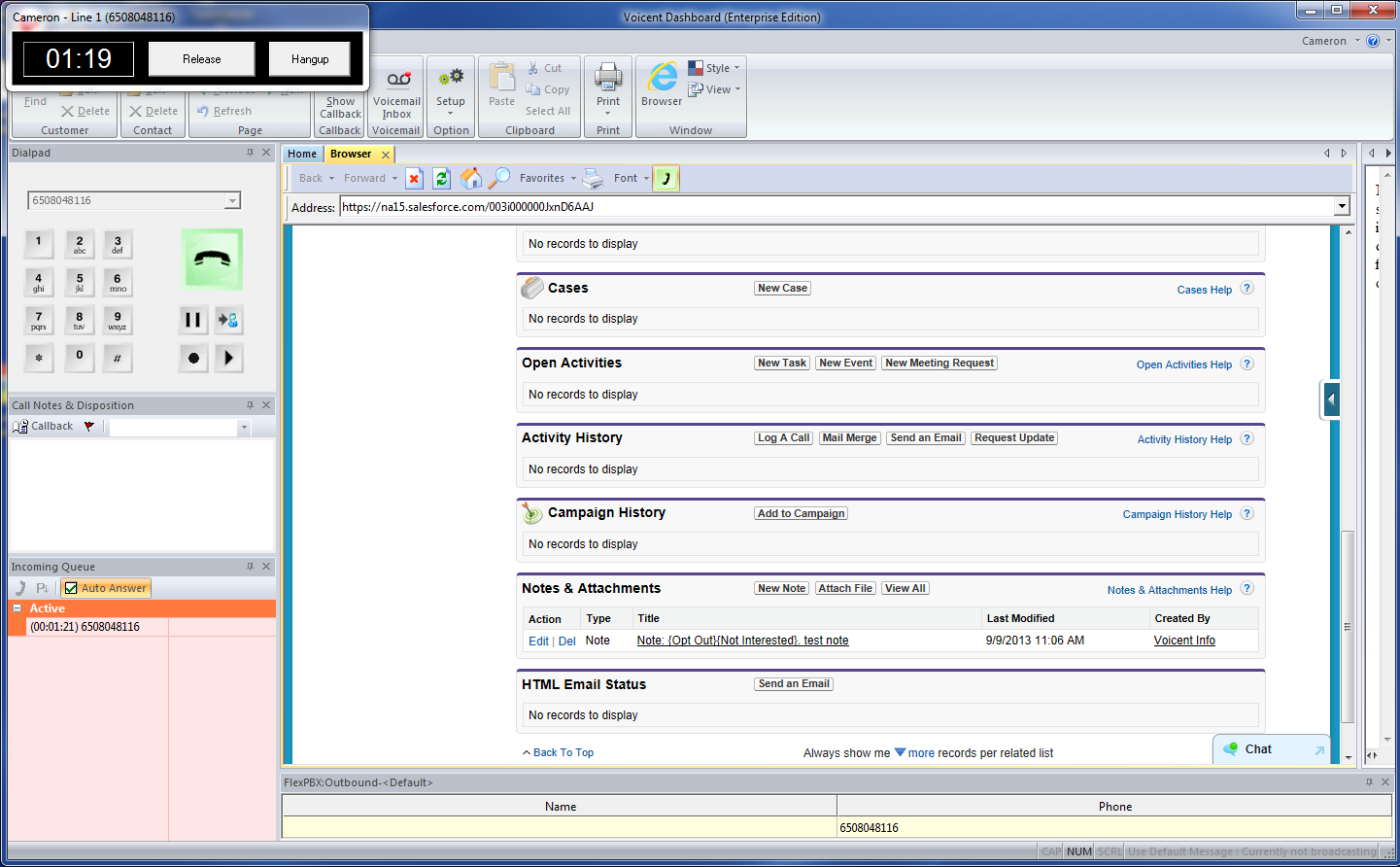Click the New Event button
The height and width of the screenshot is (867, 1400).
[846, 363]
